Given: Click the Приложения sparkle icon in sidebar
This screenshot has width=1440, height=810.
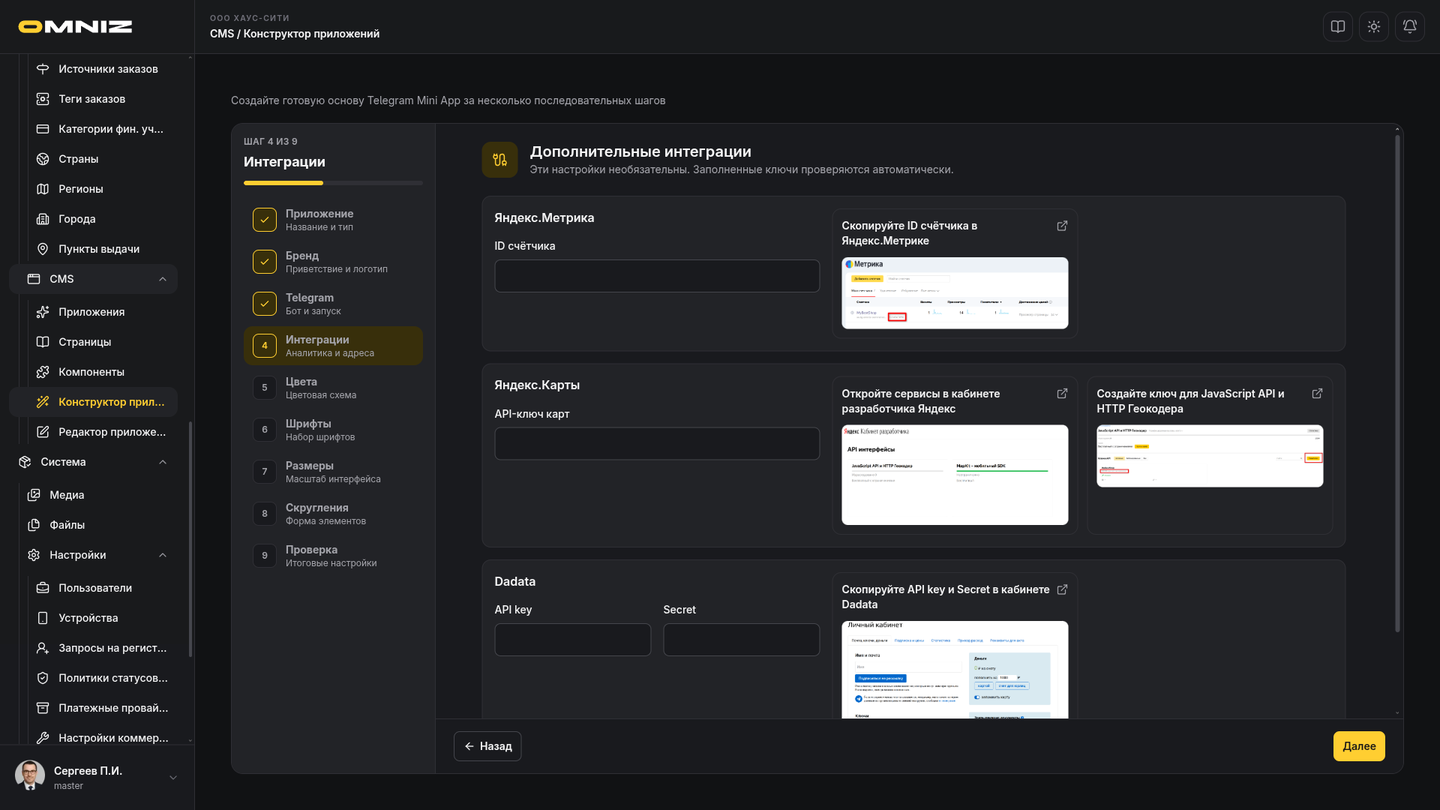Looking at the screenshot, I should pyautogui.click(x=43, y=312).
